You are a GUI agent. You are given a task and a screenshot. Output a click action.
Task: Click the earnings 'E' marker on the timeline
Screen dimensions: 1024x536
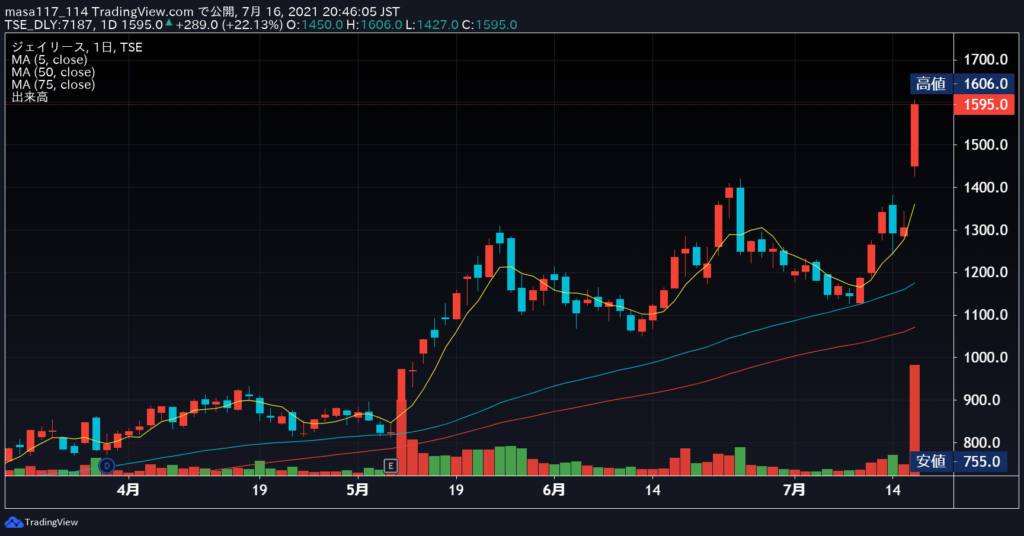click(x=391, y=465)
